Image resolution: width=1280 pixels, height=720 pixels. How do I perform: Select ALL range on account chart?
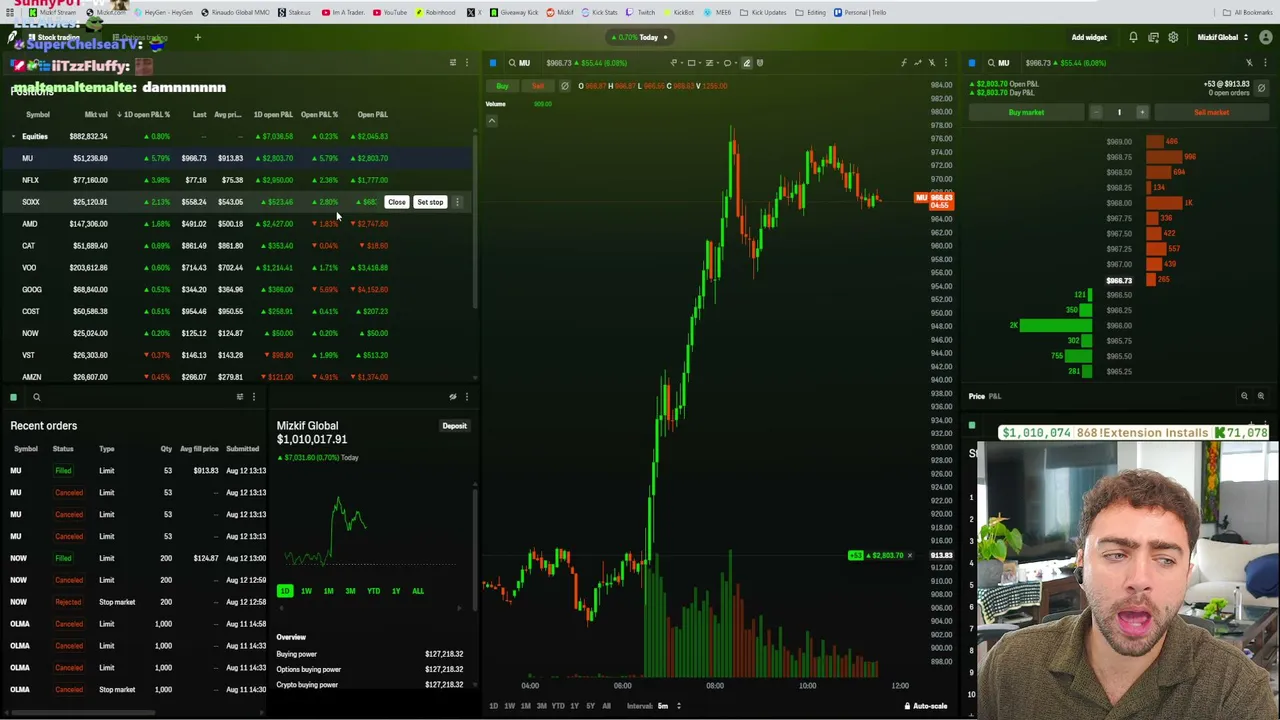418,591
